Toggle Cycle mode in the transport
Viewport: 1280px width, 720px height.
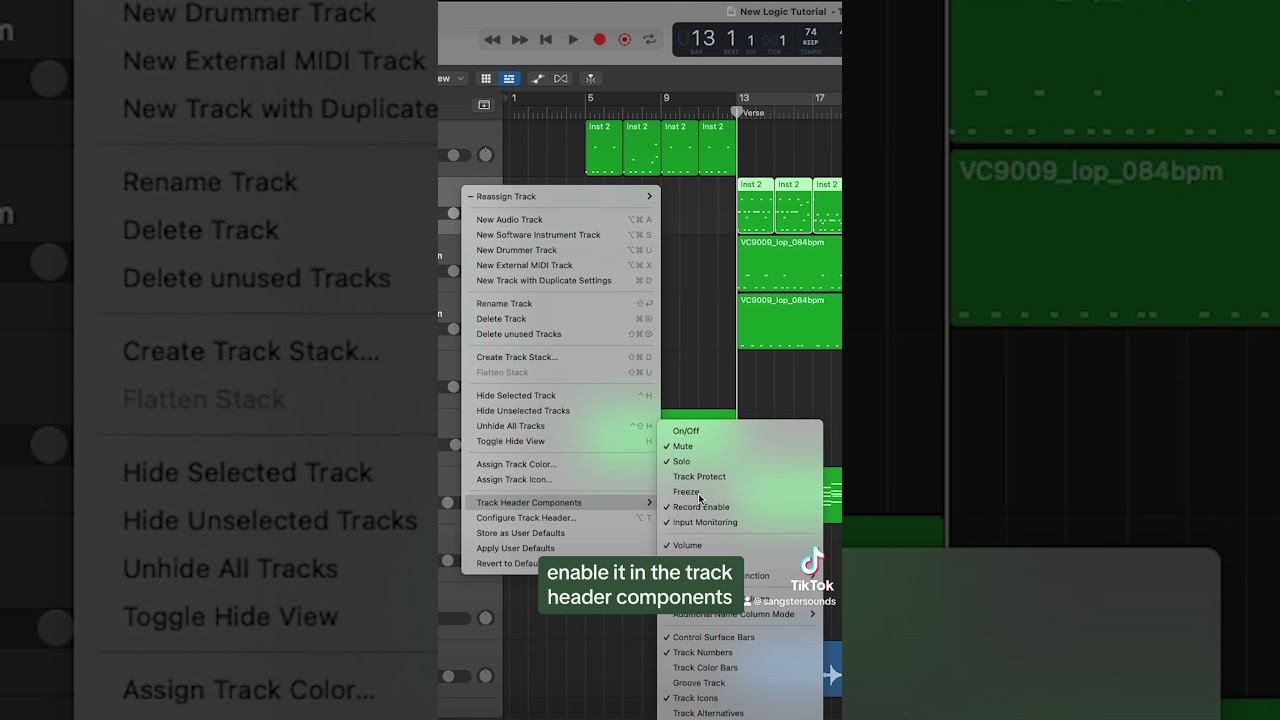[x=650, y=40]
